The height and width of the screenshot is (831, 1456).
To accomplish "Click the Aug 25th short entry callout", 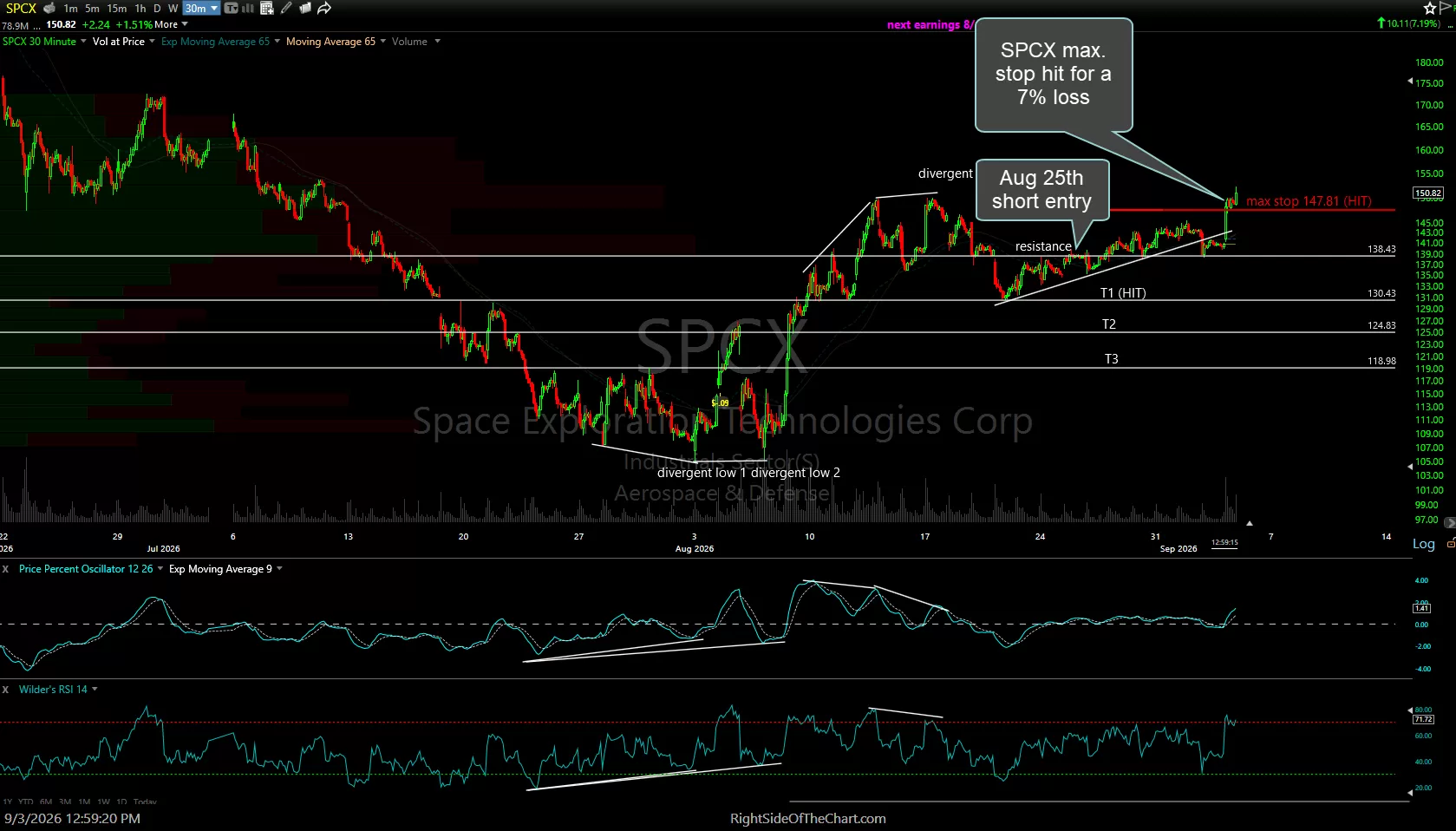I will click(x=1041, y=189).
